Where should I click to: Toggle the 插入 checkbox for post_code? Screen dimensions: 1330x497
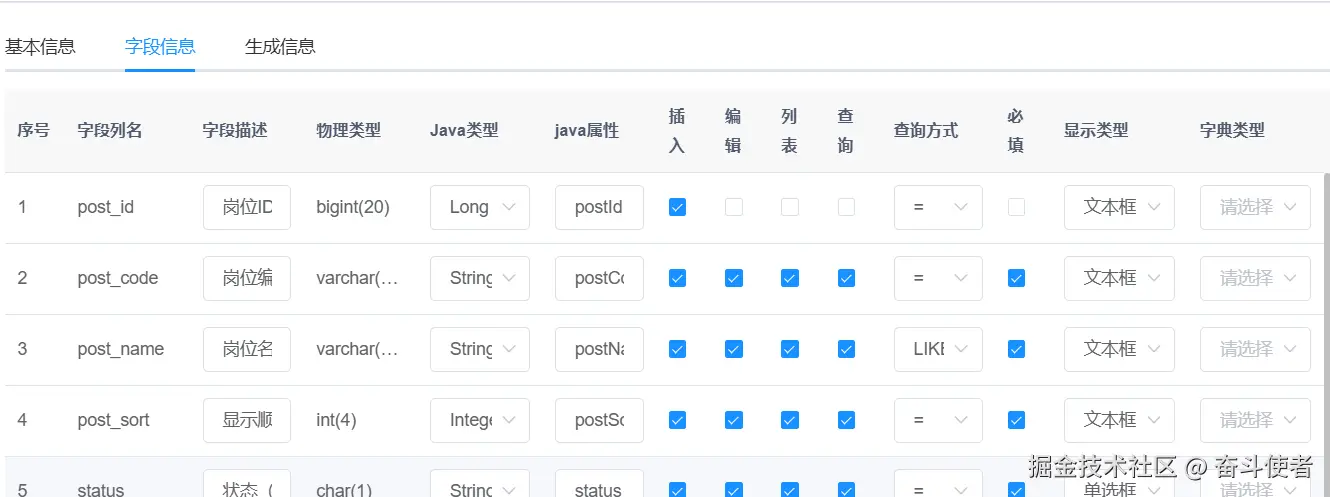677,278
